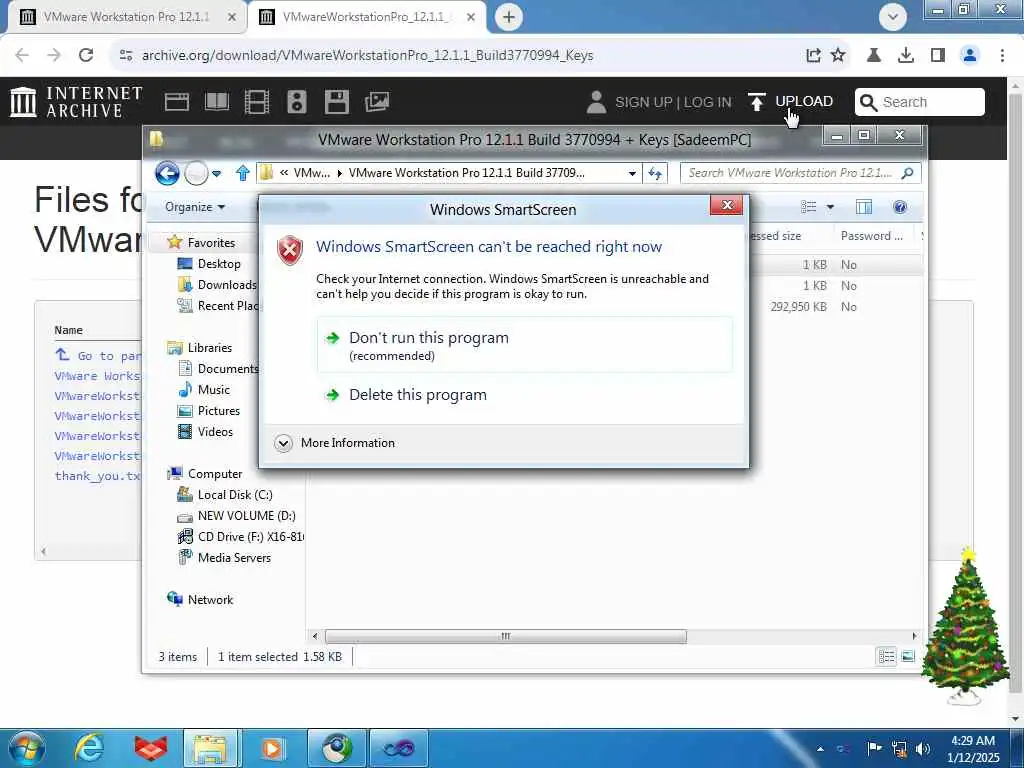The width and height of the screenshot is (1024, 768).
Task: Select the VMwareWorkstationPro_12.1.1_ tab
Action: pyautogui.click(x=366, y=17)
